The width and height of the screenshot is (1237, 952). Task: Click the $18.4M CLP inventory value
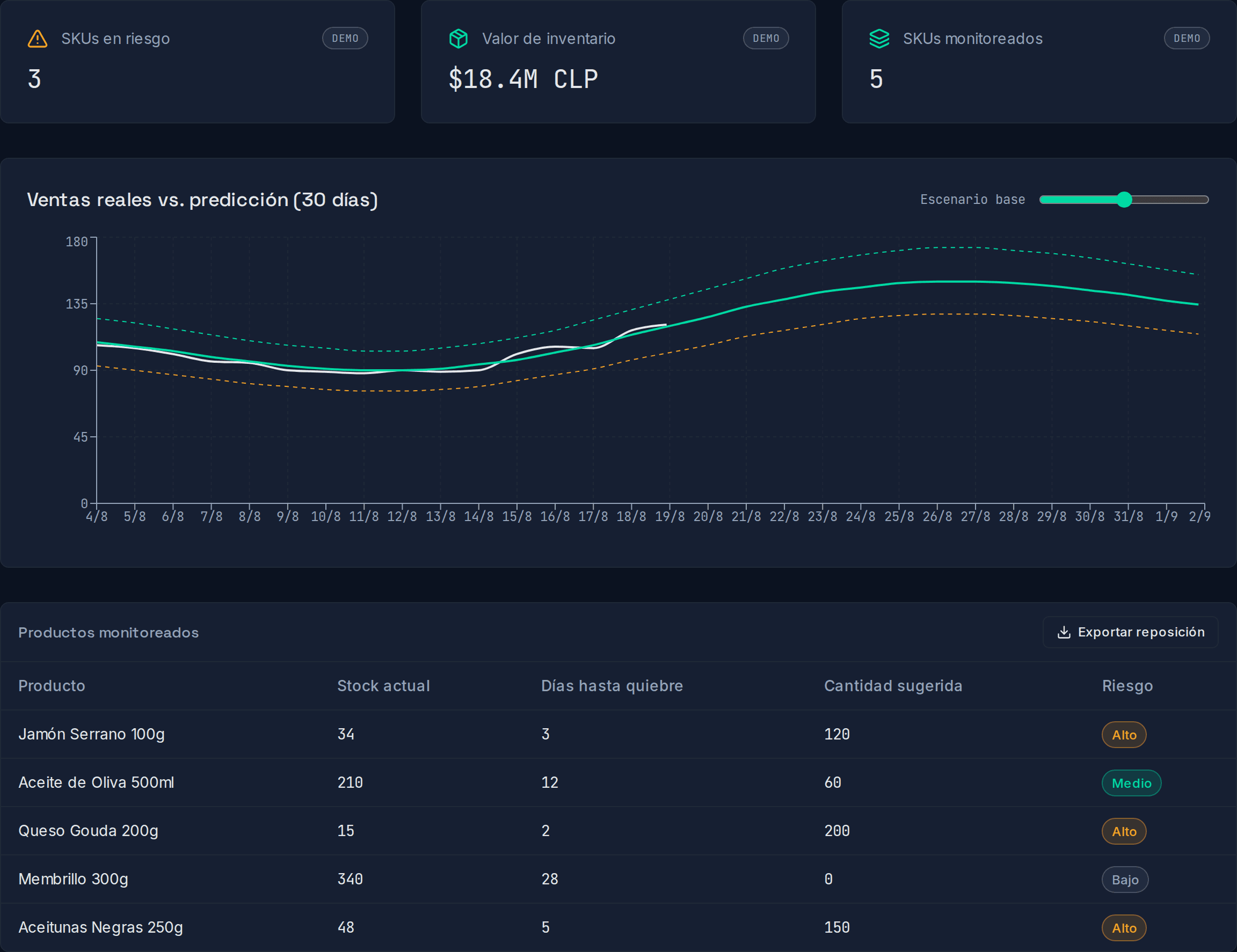pos(523,79)
